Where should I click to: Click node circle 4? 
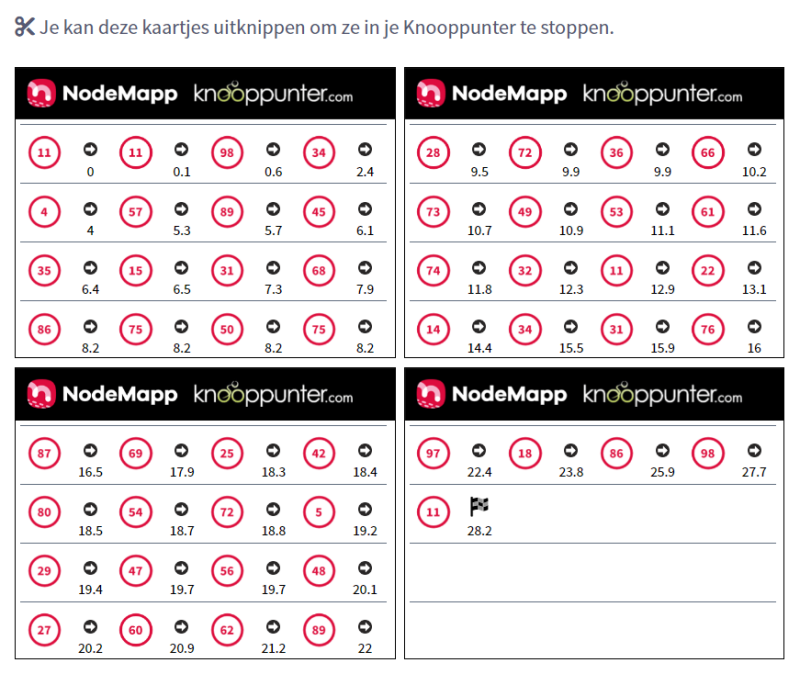point(43,212)
